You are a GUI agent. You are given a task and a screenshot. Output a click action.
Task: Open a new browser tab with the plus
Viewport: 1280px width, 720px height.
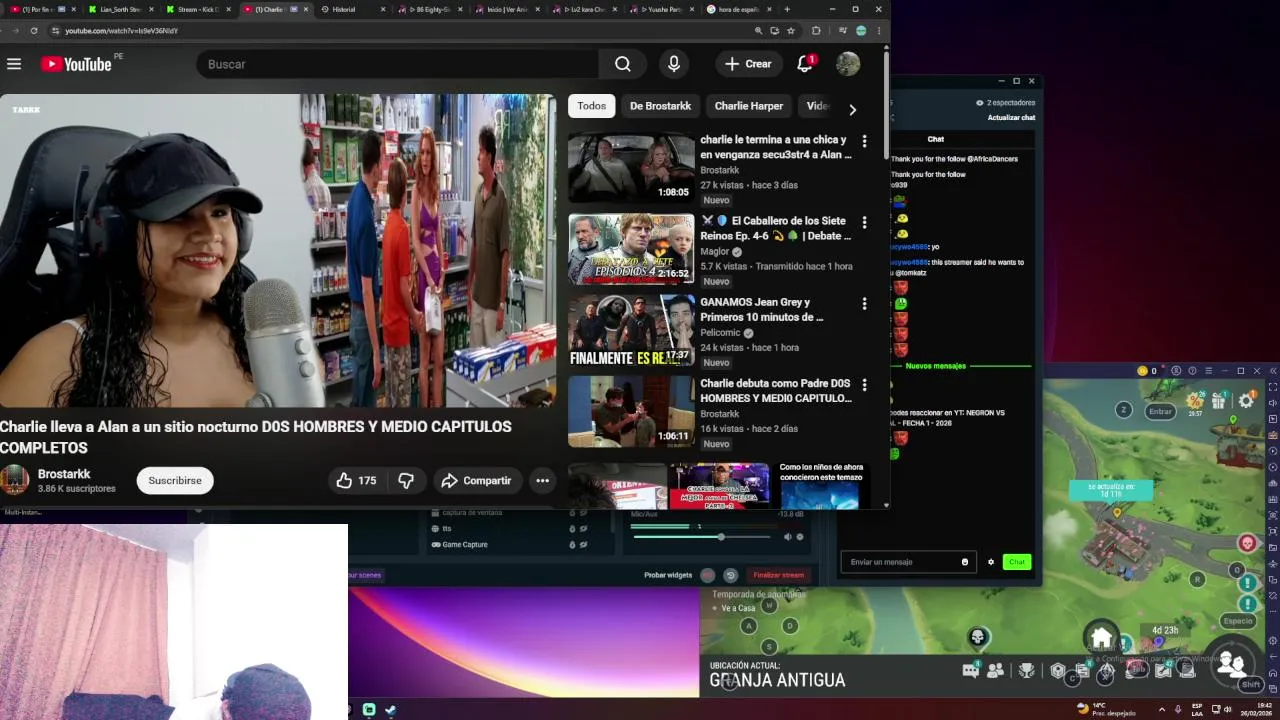click(787, 9)
